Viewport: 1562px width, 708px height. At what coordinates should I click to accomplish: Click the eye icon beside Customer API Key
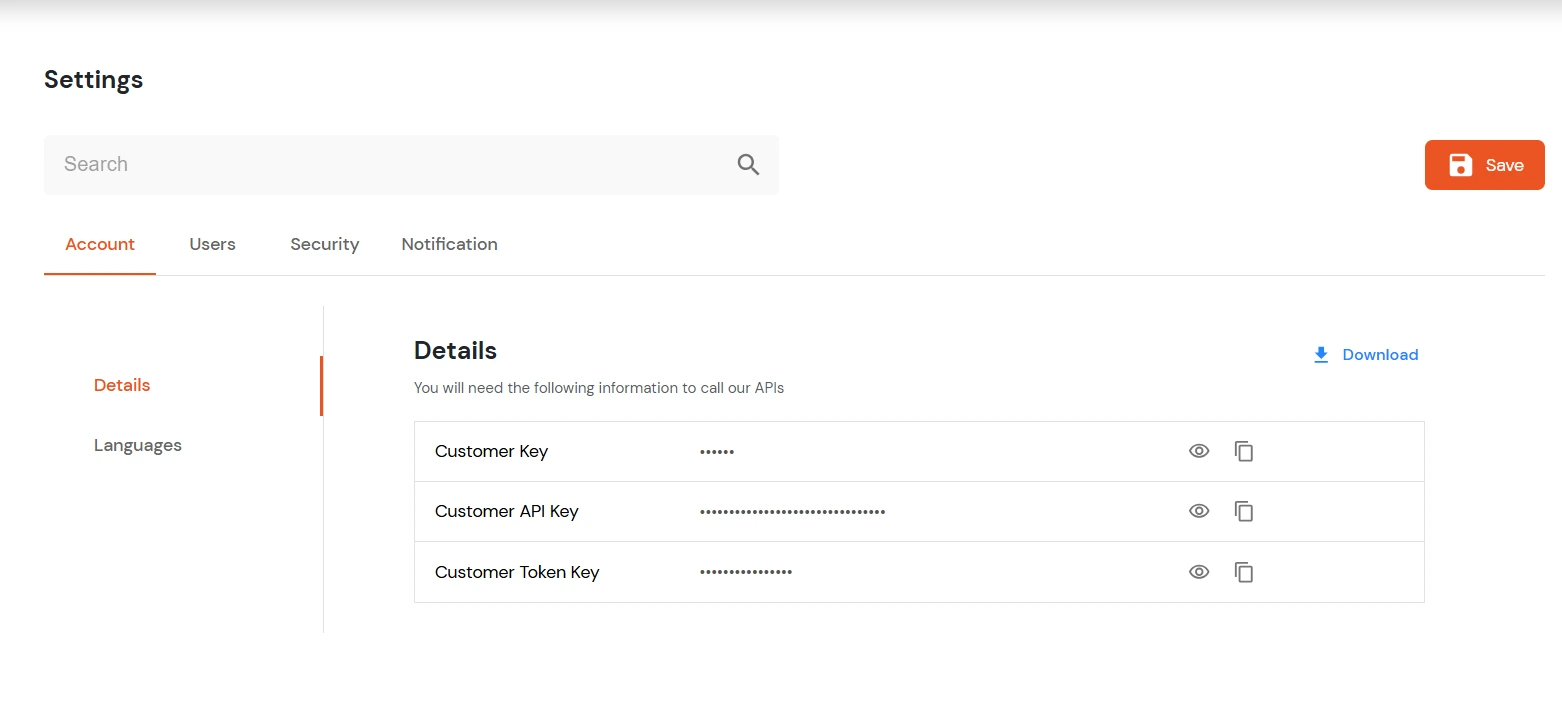(x=1198, y=511)
